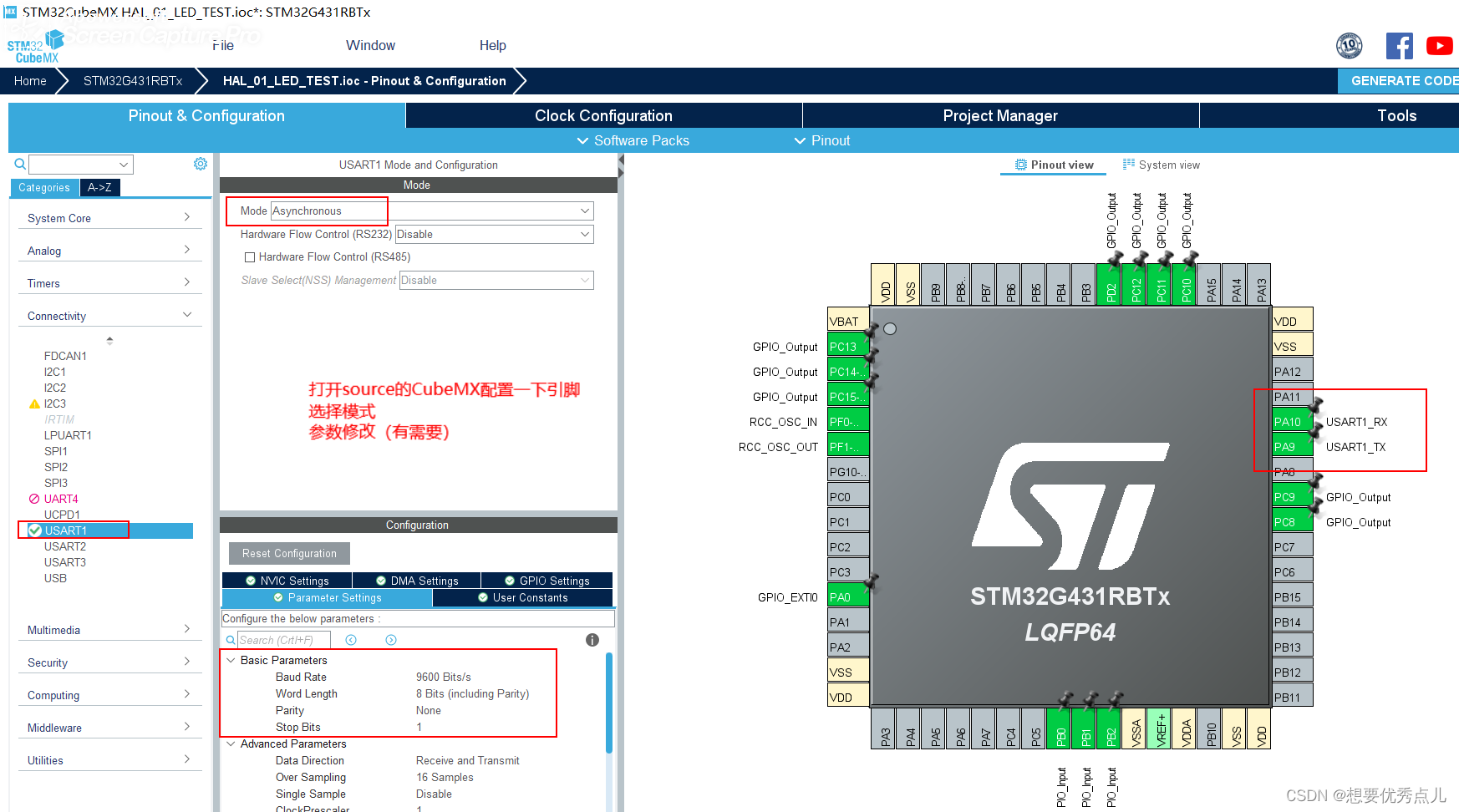This screenshot has width=1459, height=812.
Task: Open the Facebook page icon
Action: 1400,46
